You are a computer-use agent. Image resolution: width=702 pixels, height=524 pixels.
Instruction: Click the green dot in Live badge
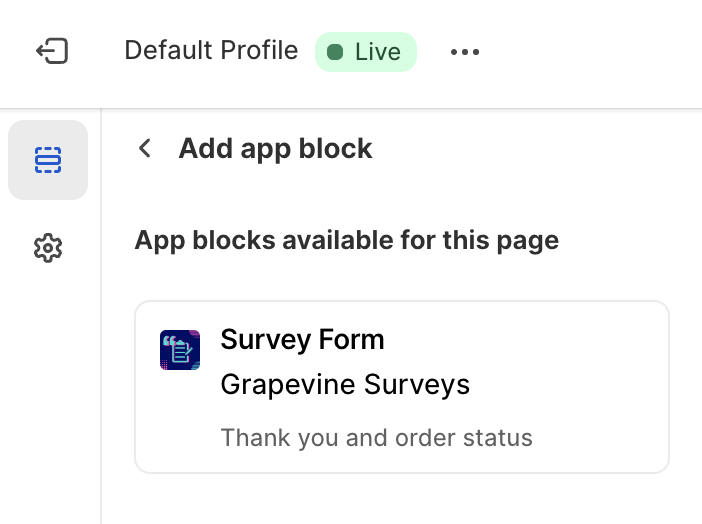[x=336, y=52]
